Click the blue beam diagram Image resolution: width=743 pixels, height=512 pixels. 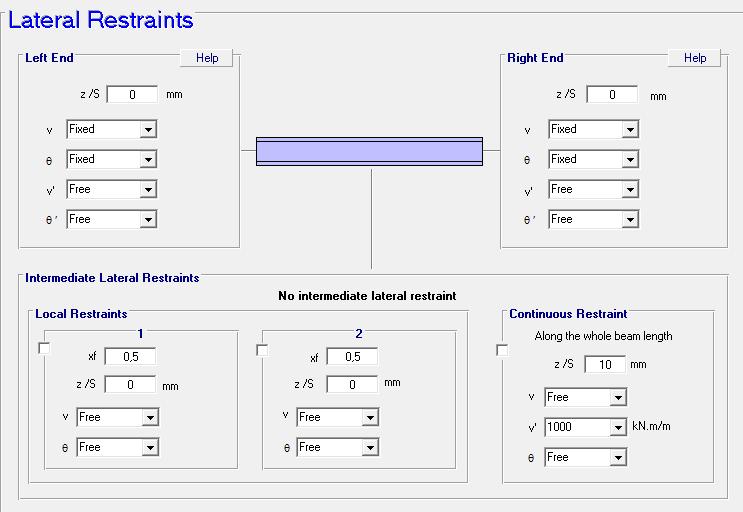click(370, 152)
